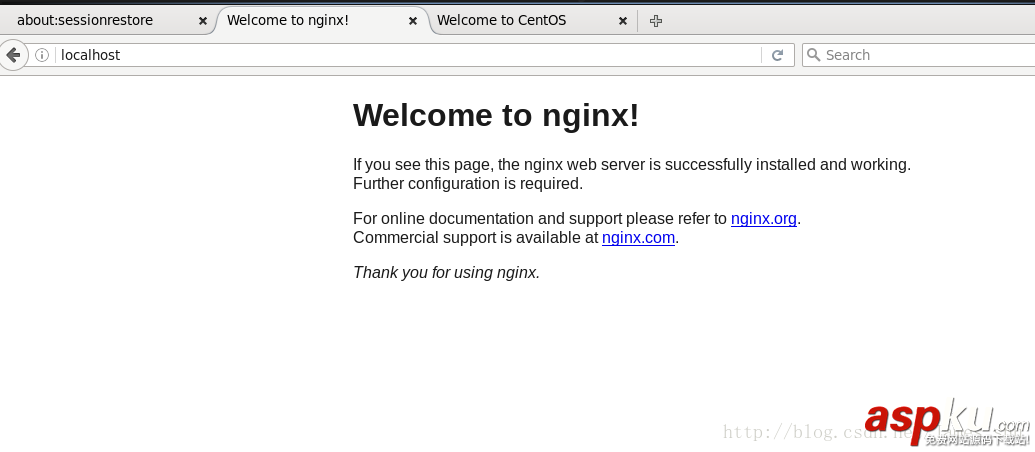
Task: Click 'Commercial support is available at' text
Action: [x=475, y=238]
